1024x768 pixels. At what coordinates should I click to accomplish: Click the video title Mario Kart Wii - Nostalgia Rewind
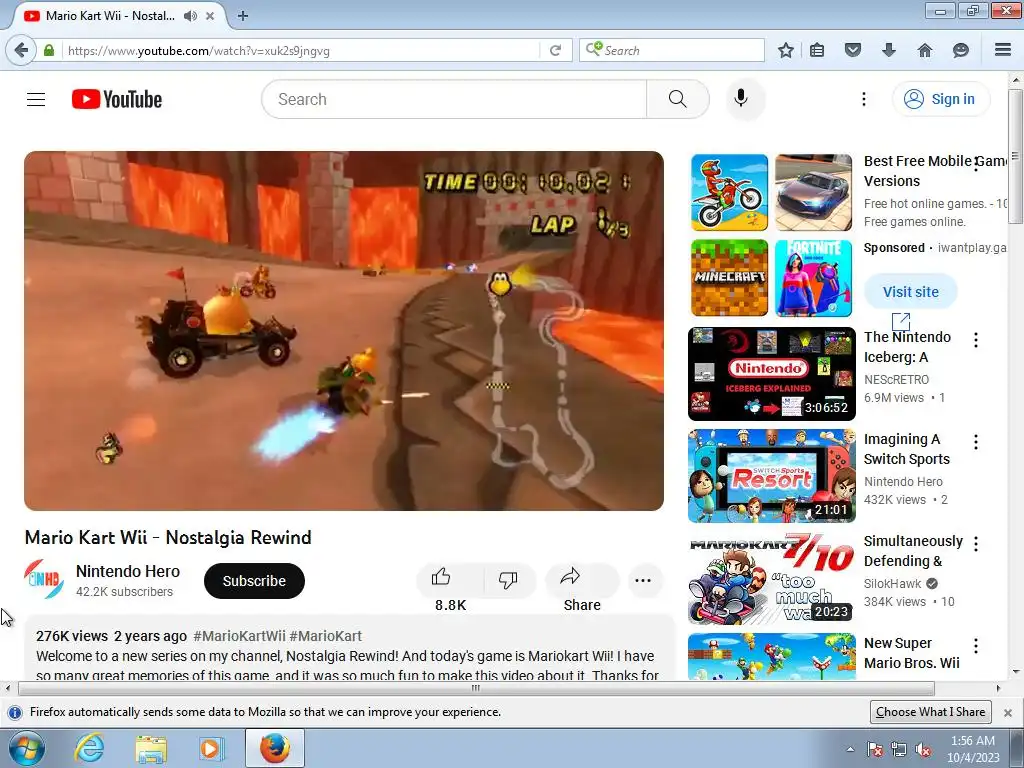click(168, 537)
